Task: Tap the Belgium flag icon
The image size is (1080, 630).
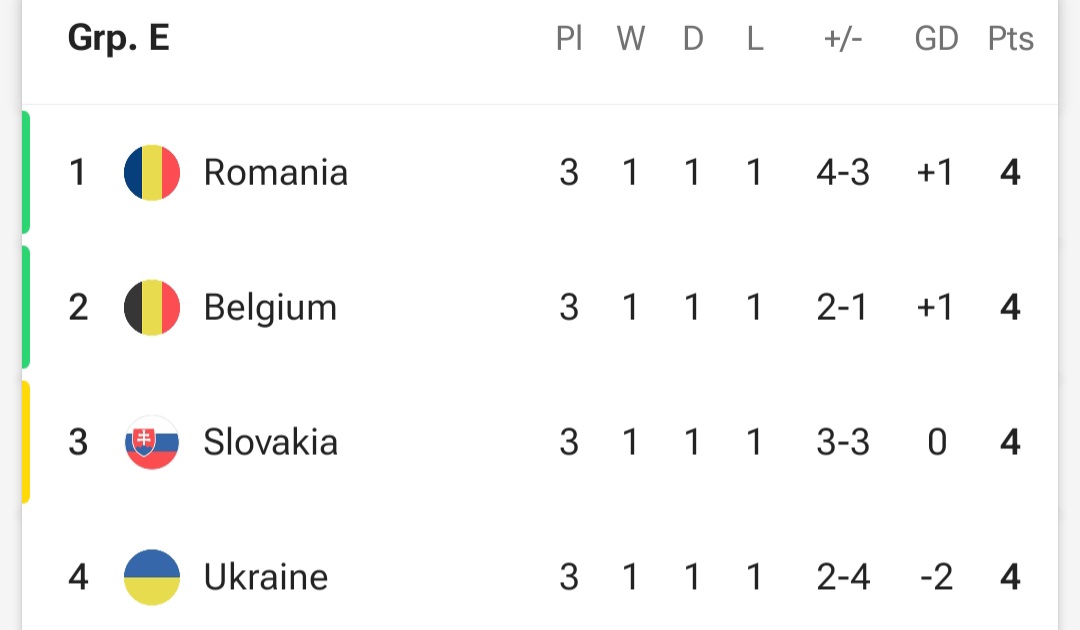Action: coord(152,307)
